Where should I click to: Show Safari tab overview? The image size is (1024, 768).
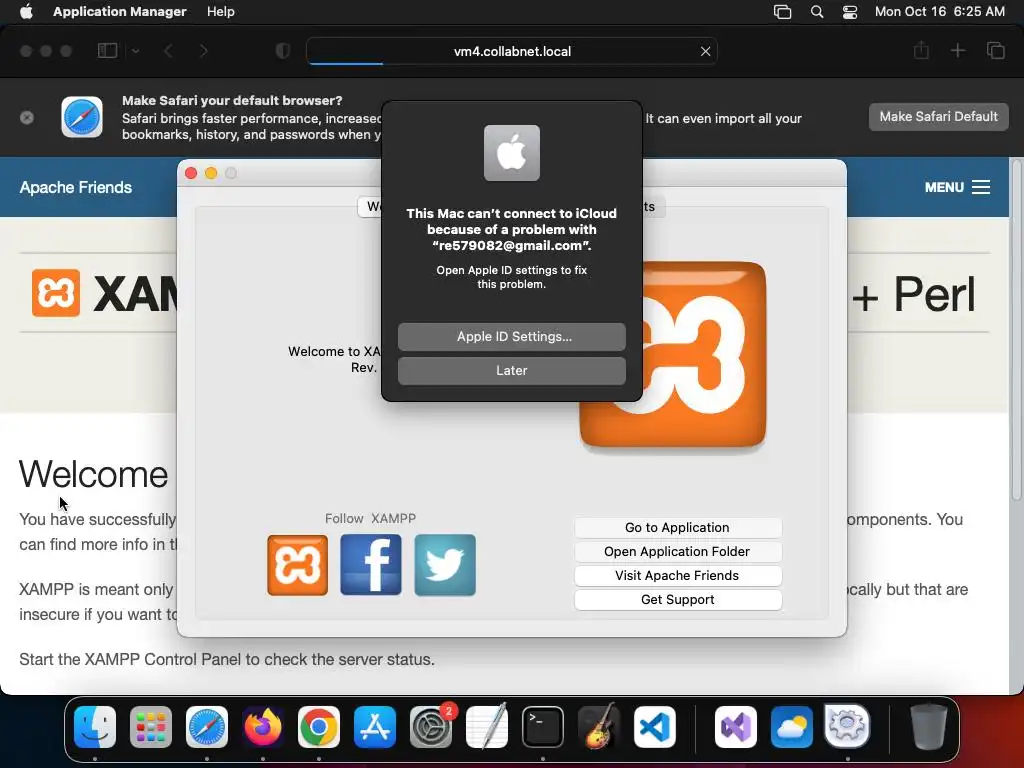pyautogui.click(x=995, y=50)
